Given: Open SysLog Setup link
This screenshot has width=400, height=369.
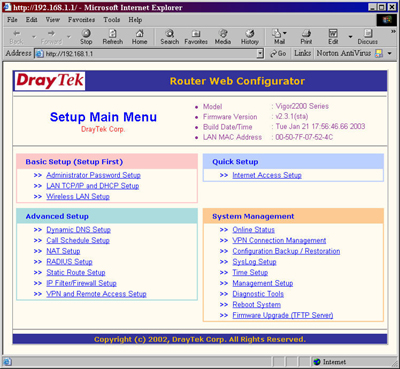Looking at the screenshot, I should click(x=254, y=262).
